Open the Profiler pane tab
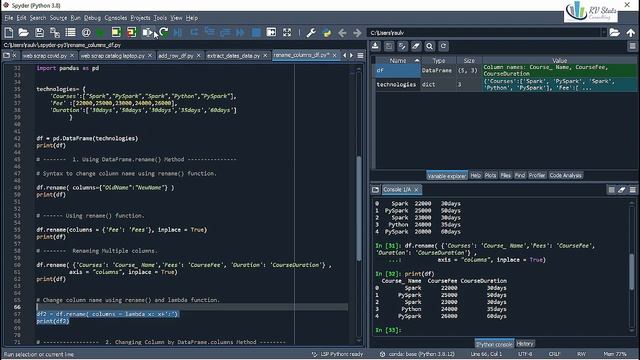640x360 pixels. (537, 176)
